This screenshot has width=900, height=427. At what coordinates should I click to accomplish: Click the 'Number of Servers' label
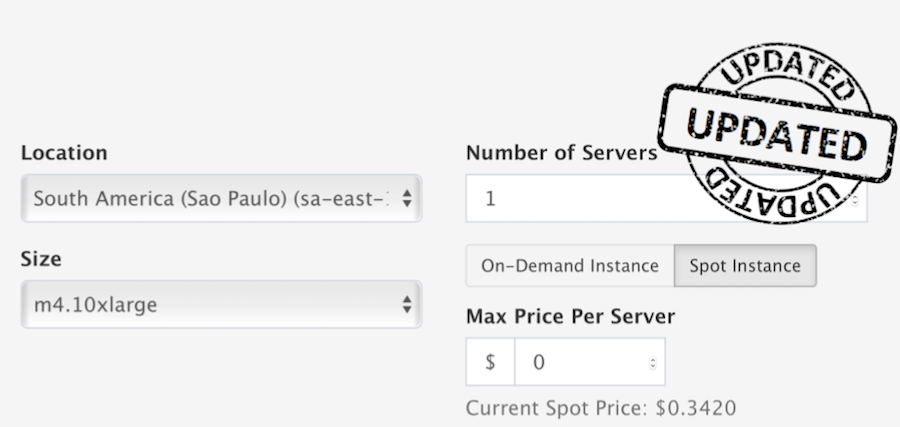(562, 153)
